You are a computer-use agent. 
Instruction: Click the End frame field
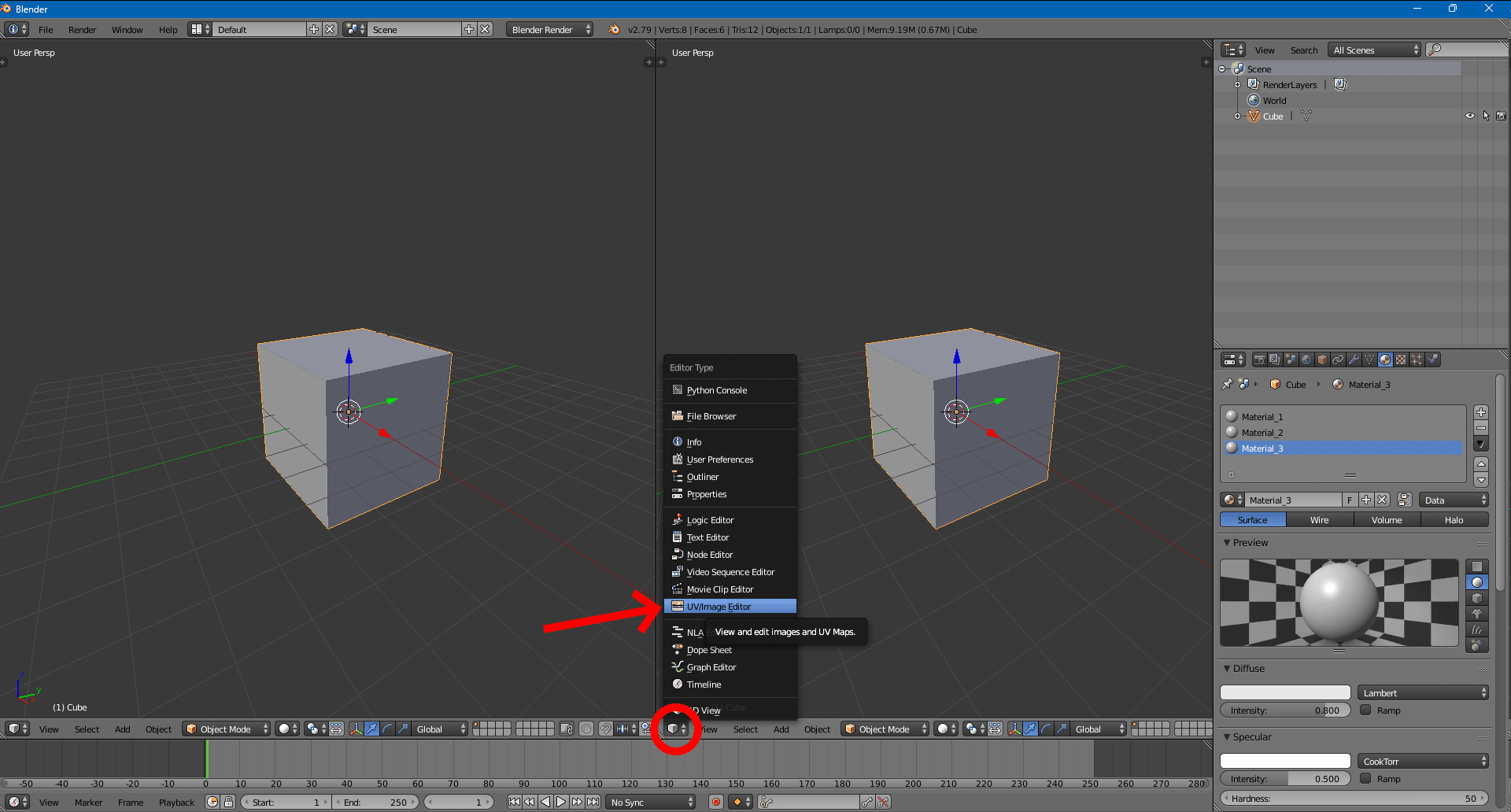(x=375, y=802)
